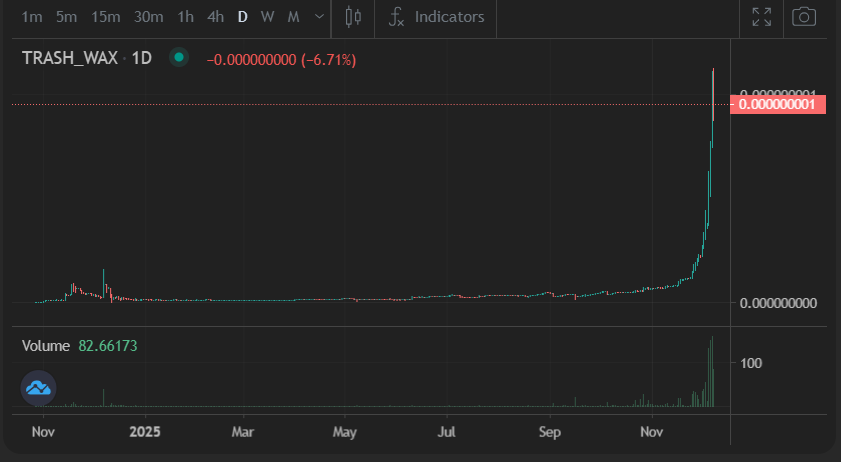This screenshot has width=841, height=462.
Task: Click the green market status dot
Action: coord(179,57)
